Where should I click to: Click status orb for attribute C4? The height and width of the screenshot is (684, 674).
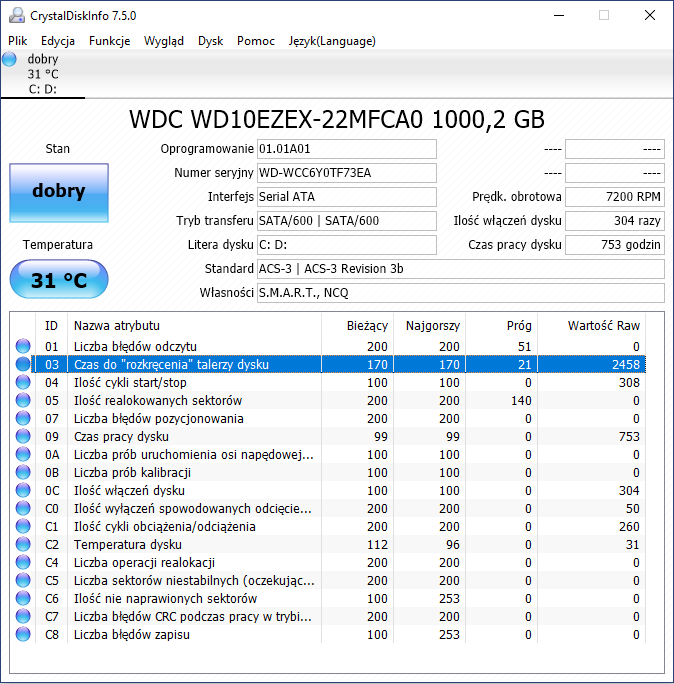[x=23, y=562]
